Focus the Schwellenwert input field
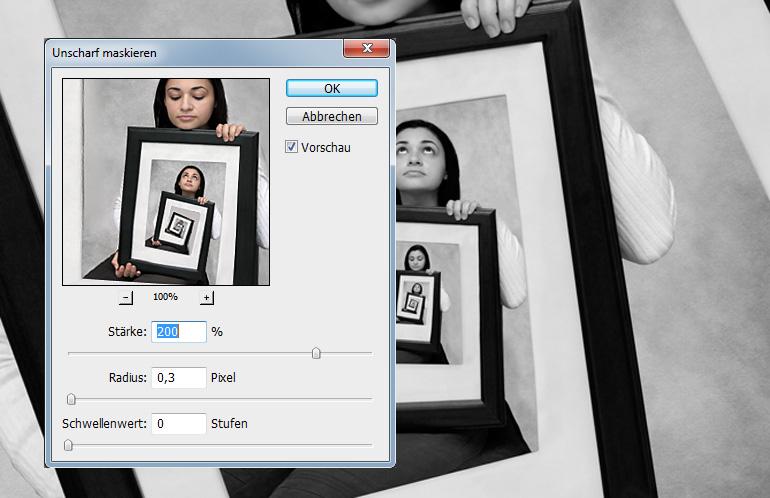770x498 pixels. coord(179,424)
